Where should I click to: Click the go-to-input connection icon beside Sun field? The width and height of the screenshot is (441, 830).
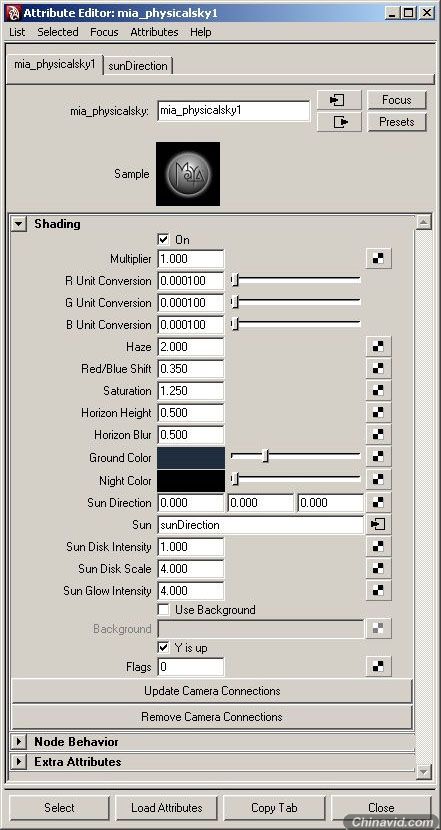point(378,525)
